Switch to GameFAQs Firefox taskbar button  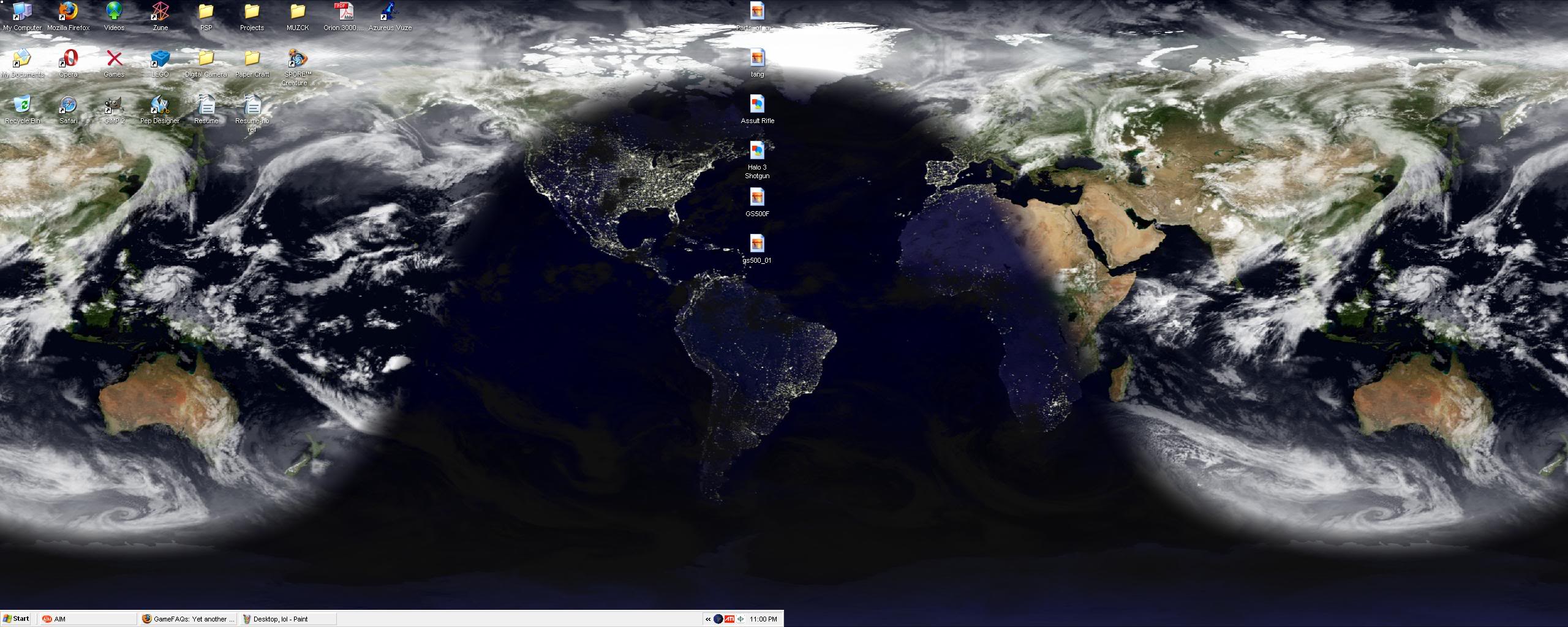[x=189, y=619]
